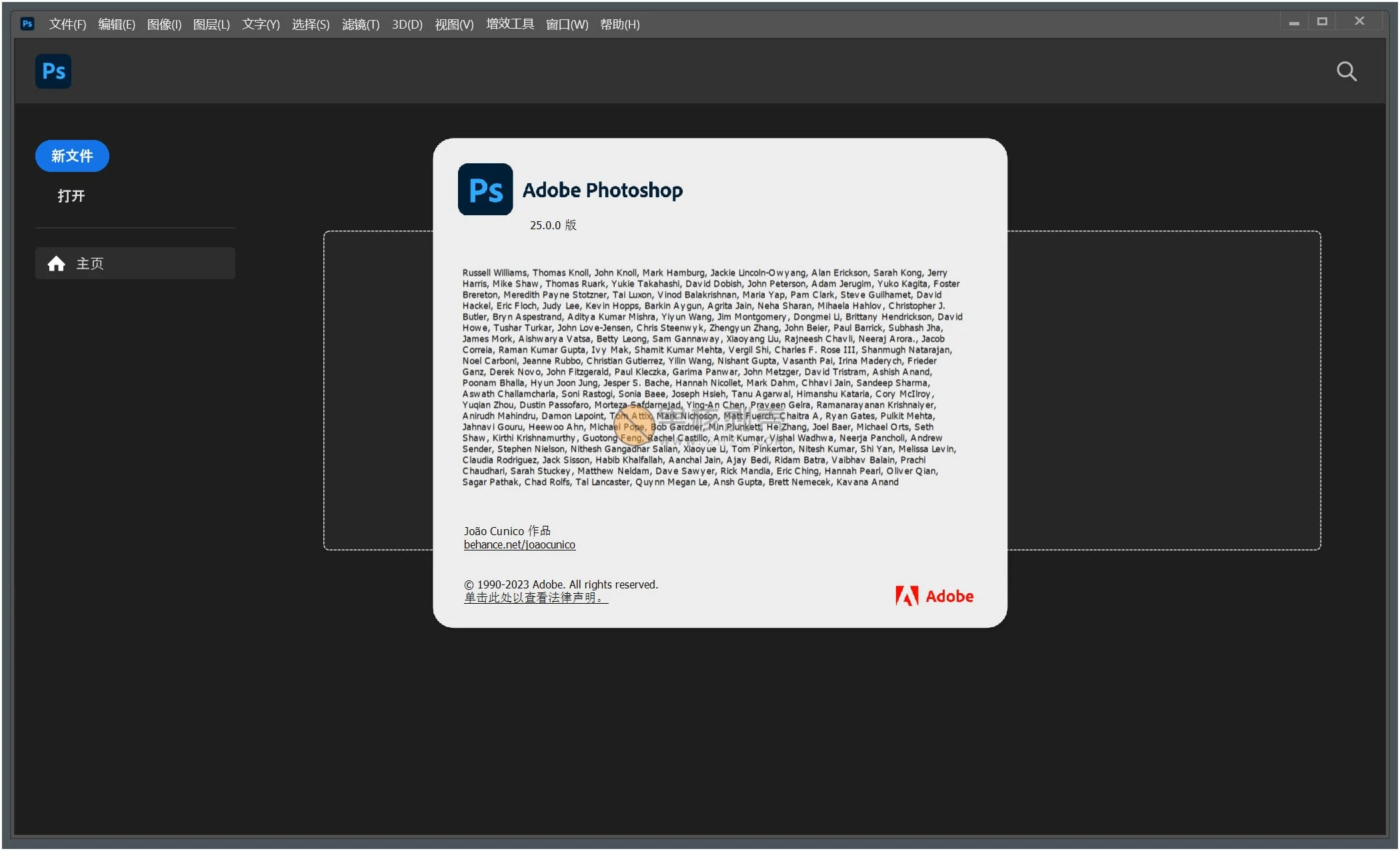Click the Ps app icon on the title bar
Image resolution: width=1400 pixels, height=851 pixels.
27,24
